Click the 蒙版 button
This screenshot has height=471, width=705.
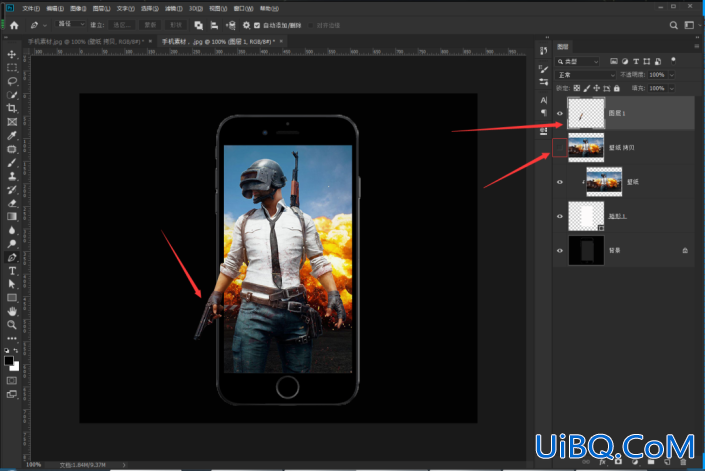click(150, 25)
